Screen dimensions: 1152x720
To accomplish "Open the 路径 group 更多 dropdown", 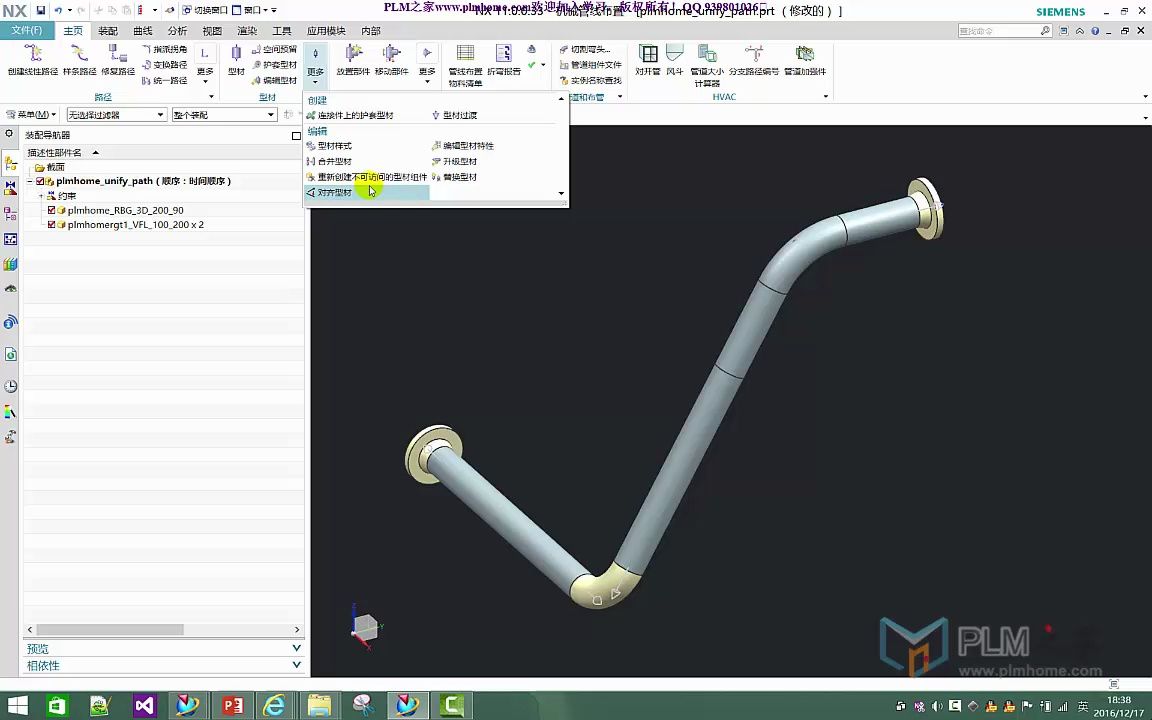I will pos(205,64).
